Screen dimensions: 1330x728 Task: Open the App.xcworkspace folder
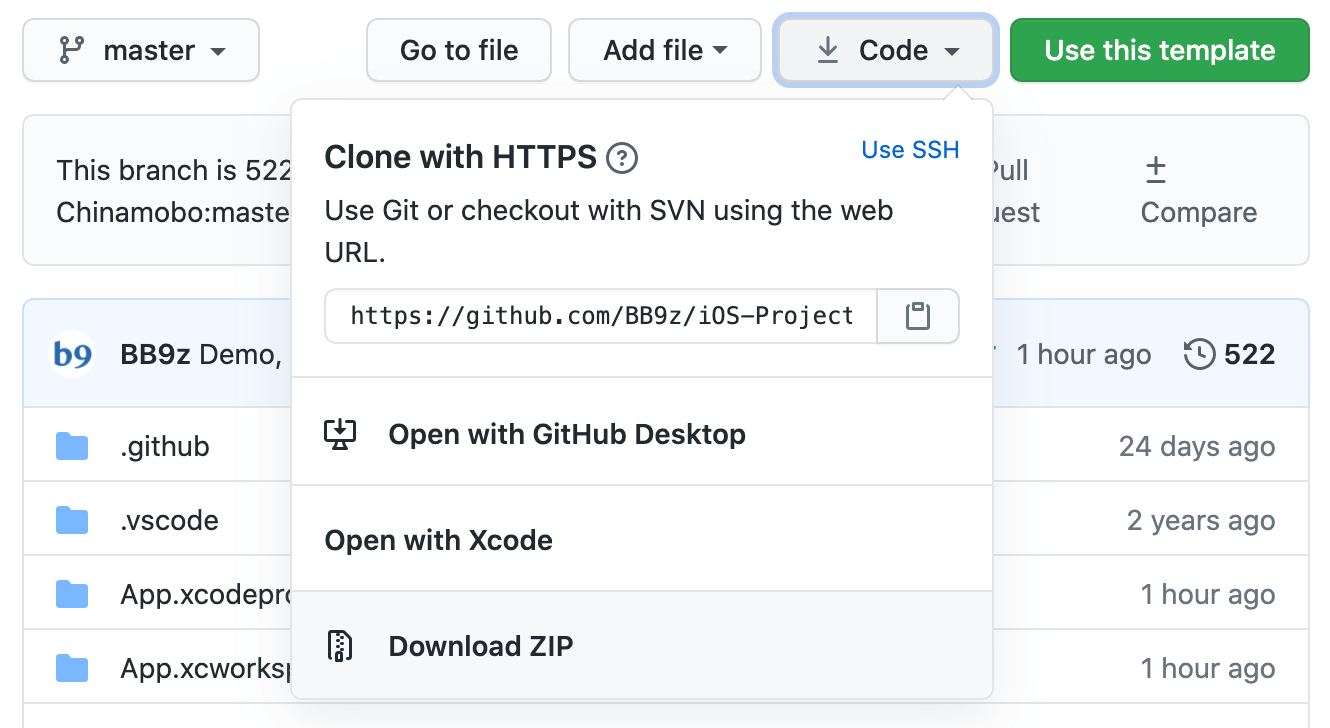[x=206, y=668]
